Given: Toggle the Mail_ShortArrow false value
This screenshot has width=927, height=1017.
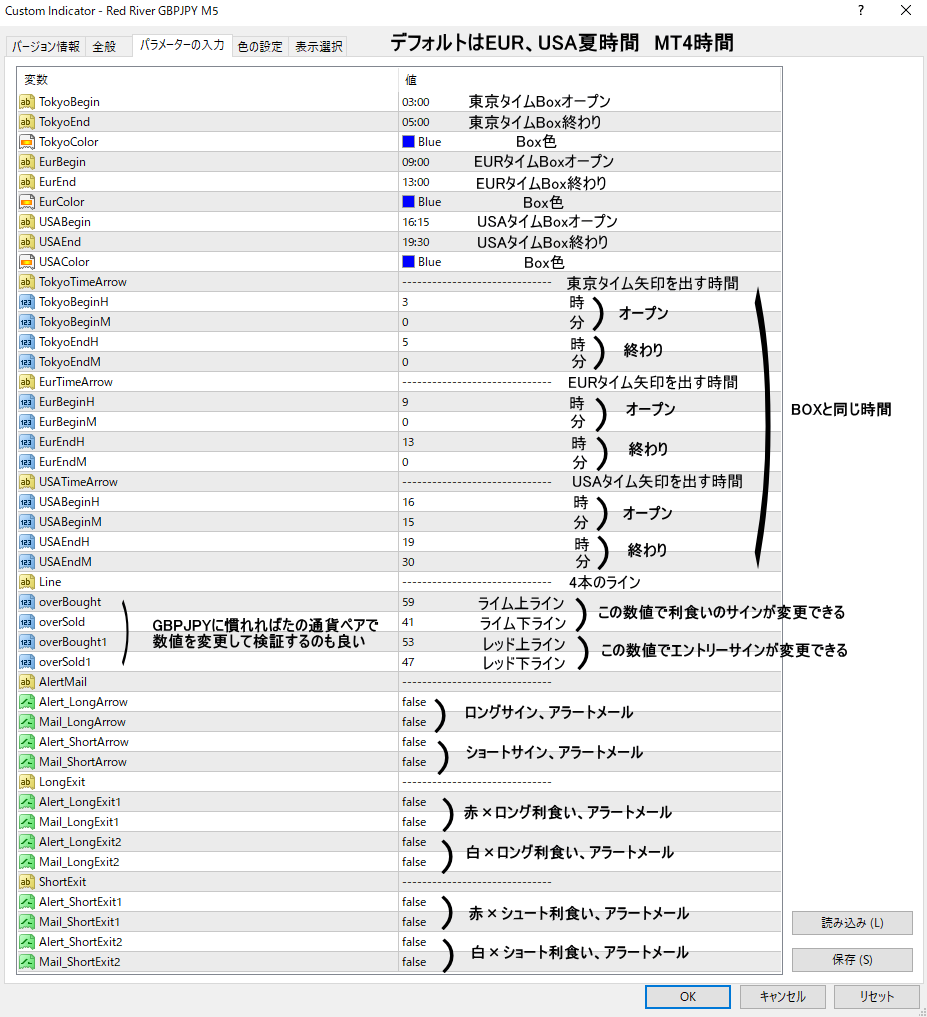Looking at the screenshot, I should point(414,762).
